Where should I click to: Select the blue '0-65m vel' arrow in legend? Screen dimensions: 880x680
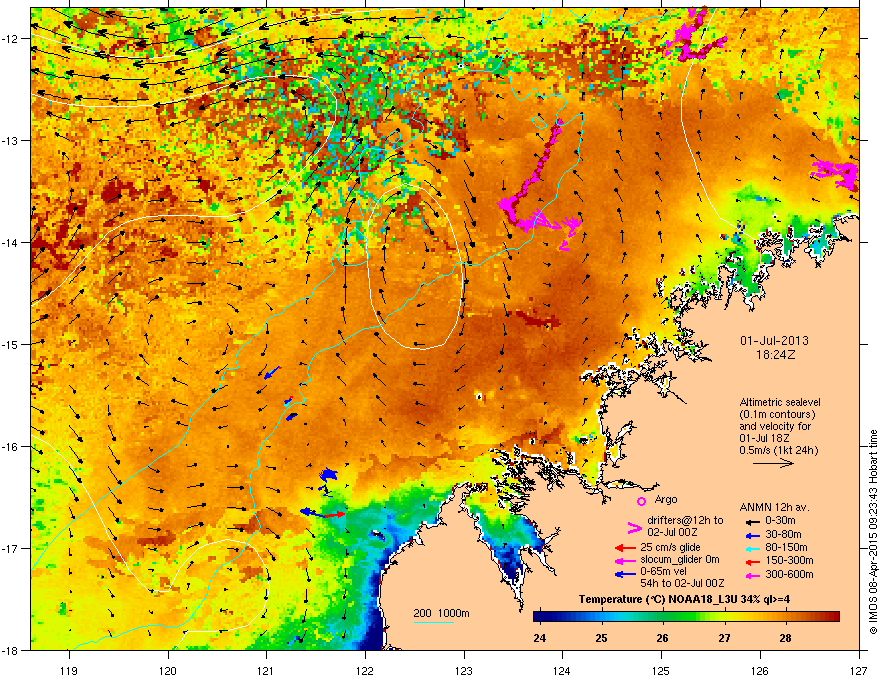point(625,574)
